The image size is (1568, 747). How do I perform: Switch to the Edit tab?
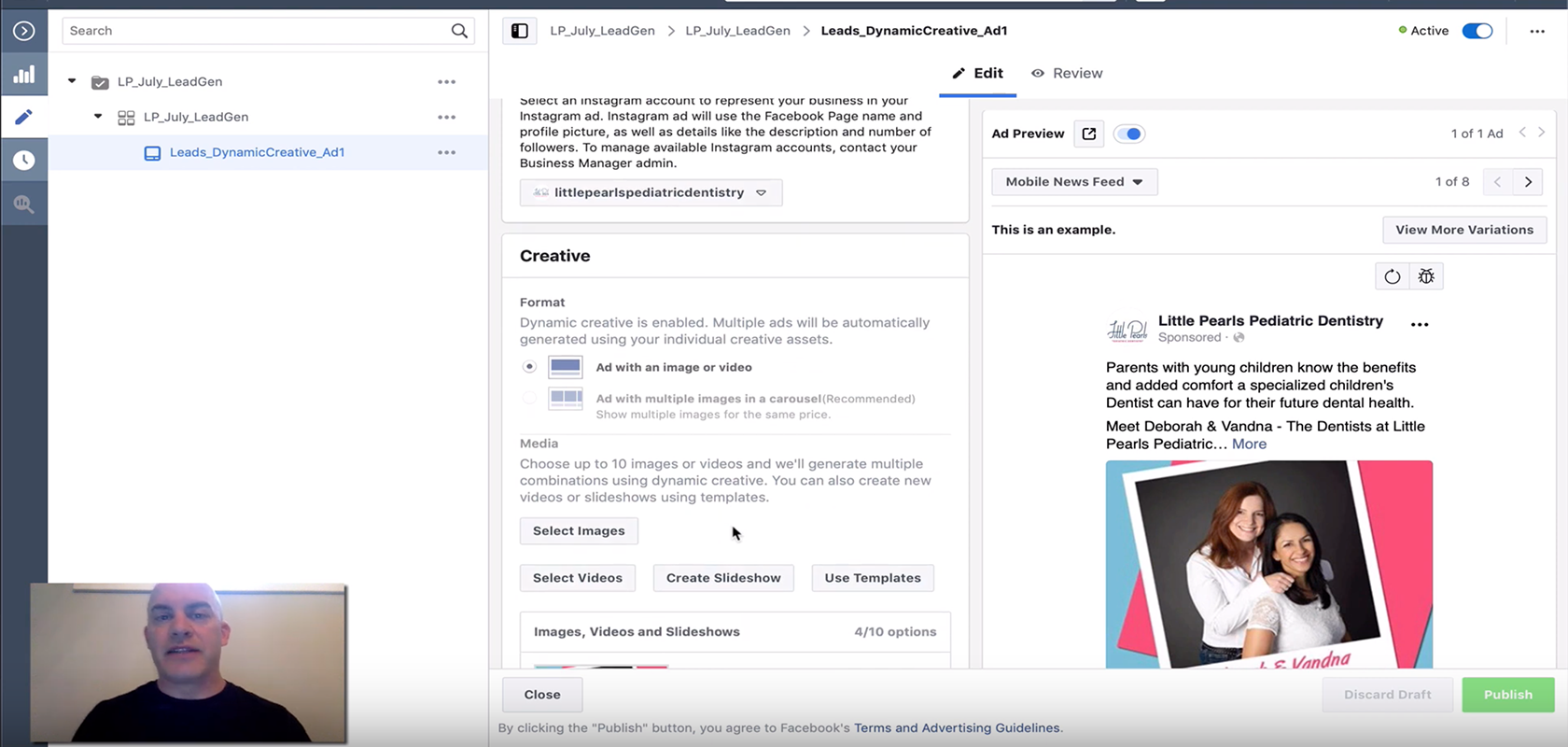(978, 74)
